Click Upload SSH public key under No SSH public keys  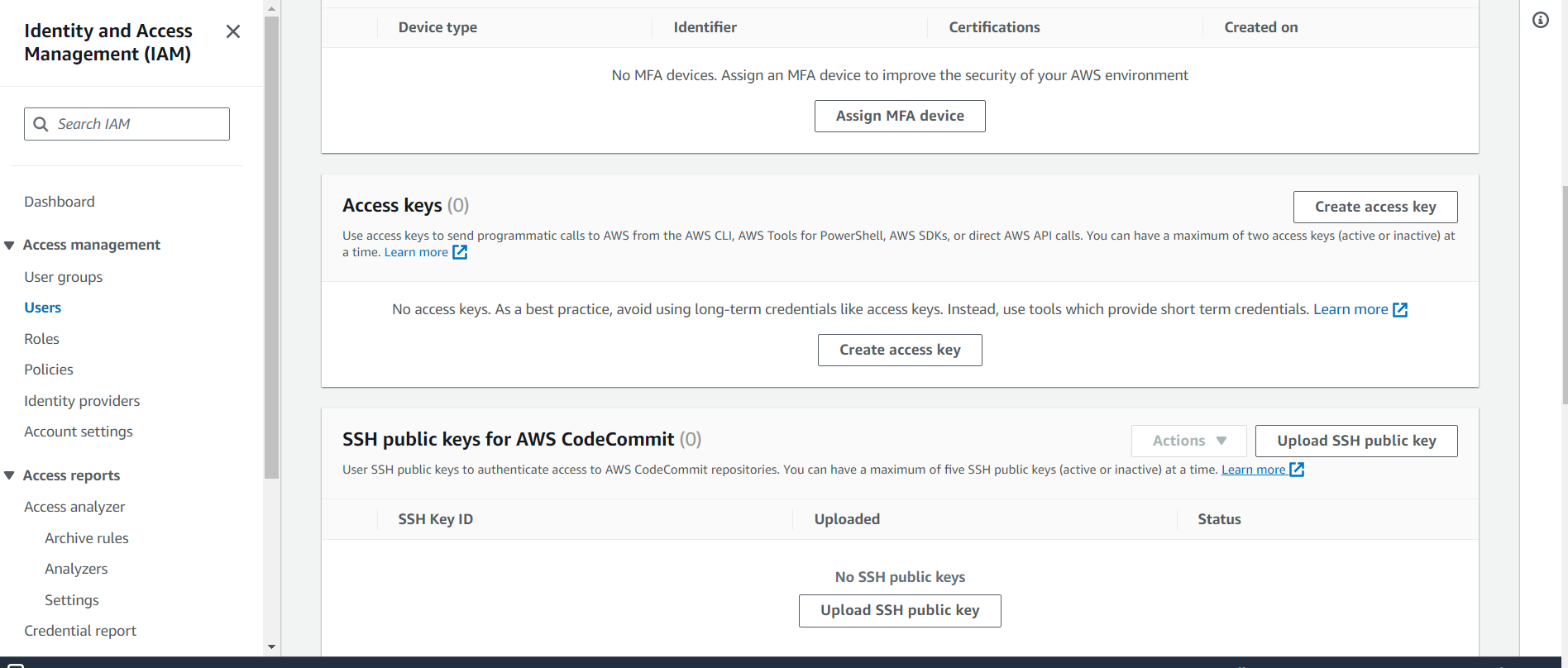point(900,611)
